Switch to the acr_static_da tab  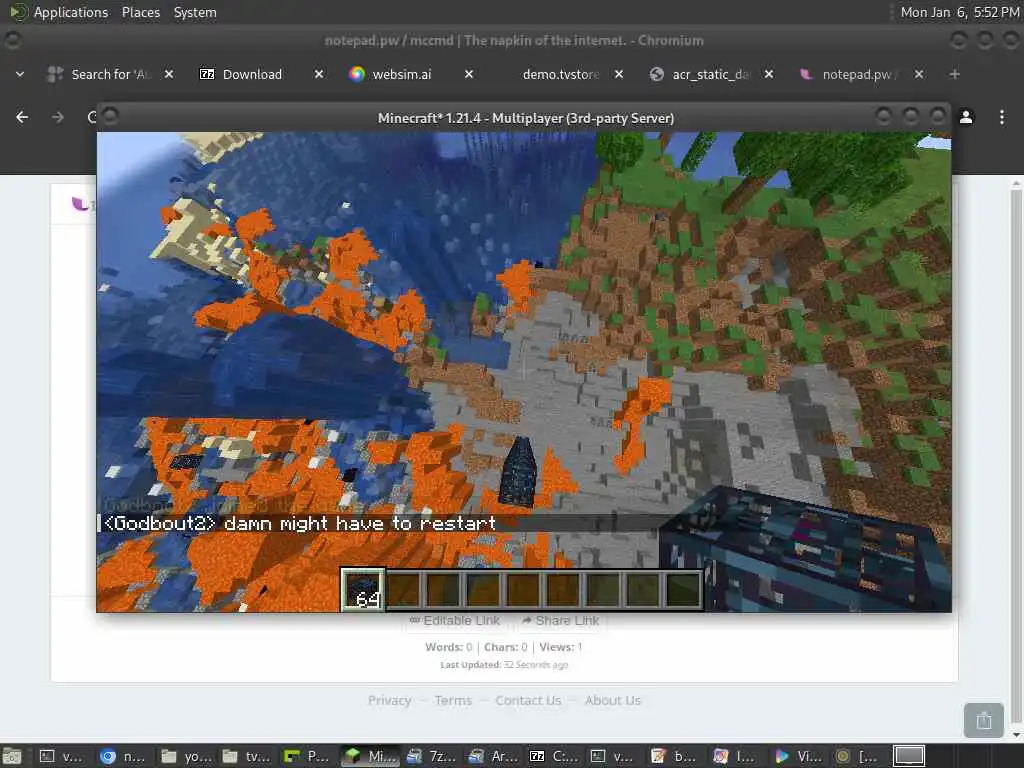point(711,74)
